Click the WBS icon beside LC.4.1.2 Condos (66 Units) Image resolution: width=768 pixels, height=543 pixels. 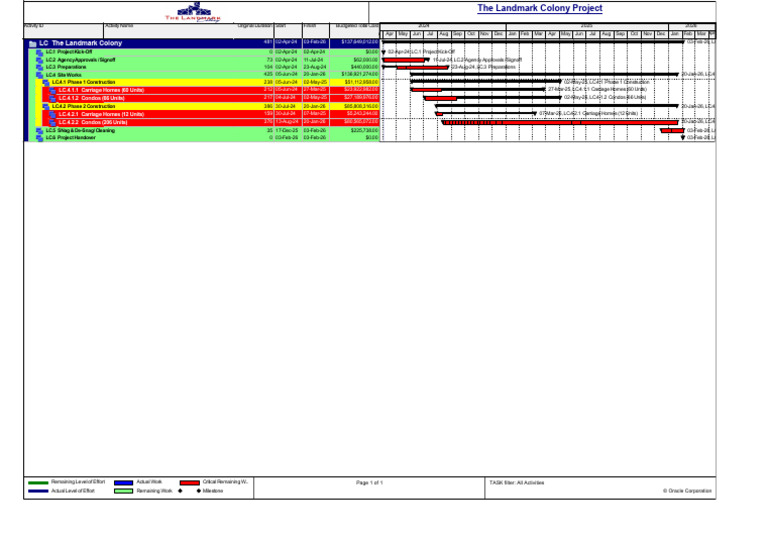tap(52, 98)
